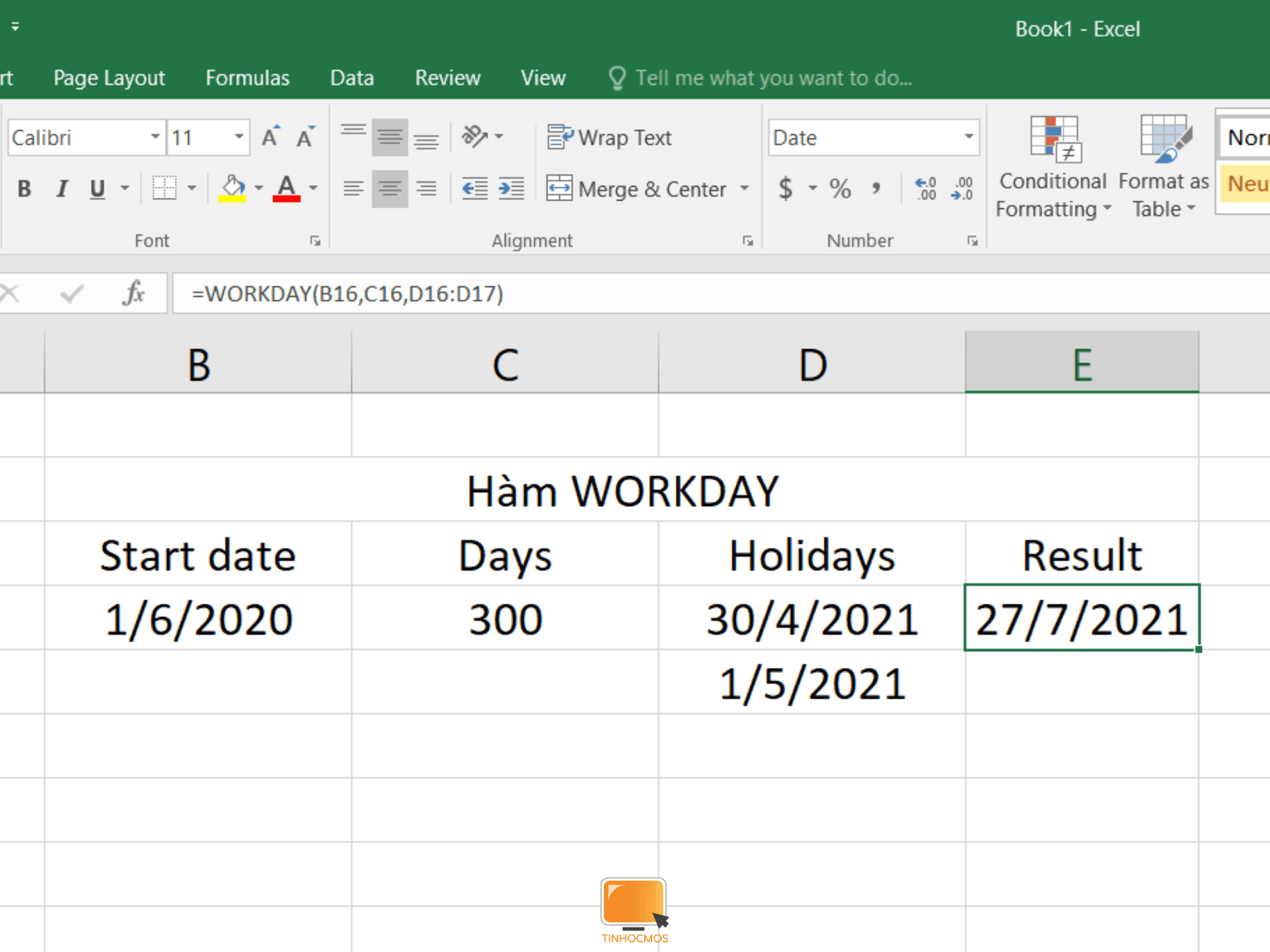Select the Normal cell style
1270x952 pixels.
tap(1245, 137)
